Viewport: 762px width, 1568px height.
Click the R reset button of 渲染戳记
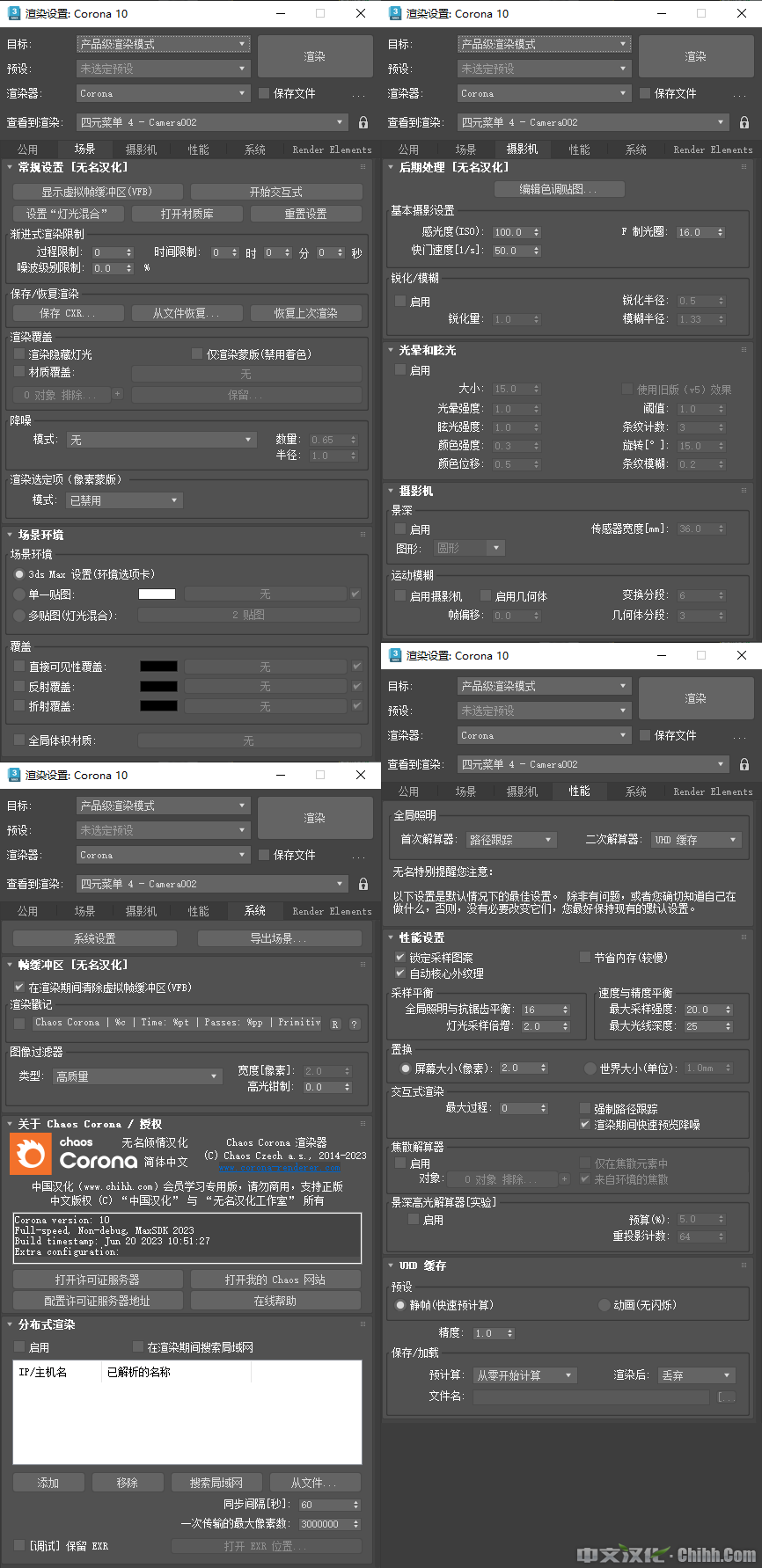tap(335, 1024)
